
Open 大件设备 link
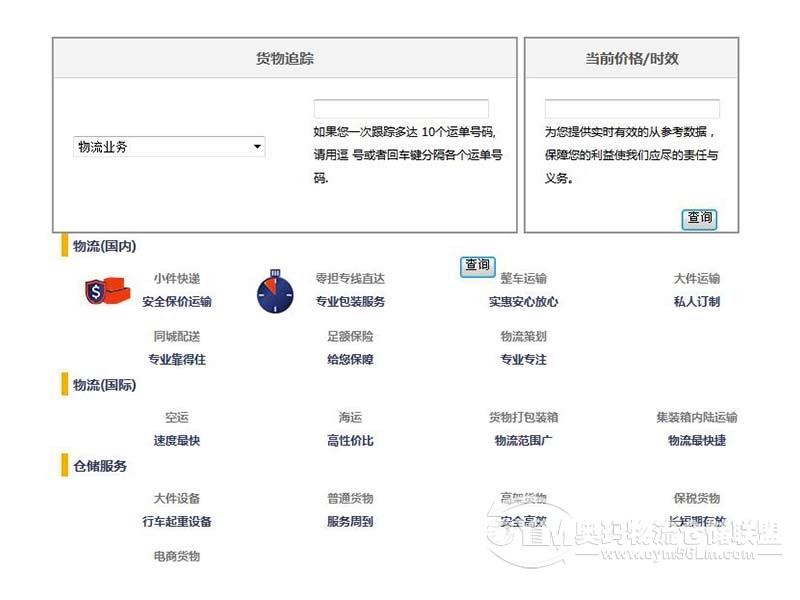(x=177, y=498)
